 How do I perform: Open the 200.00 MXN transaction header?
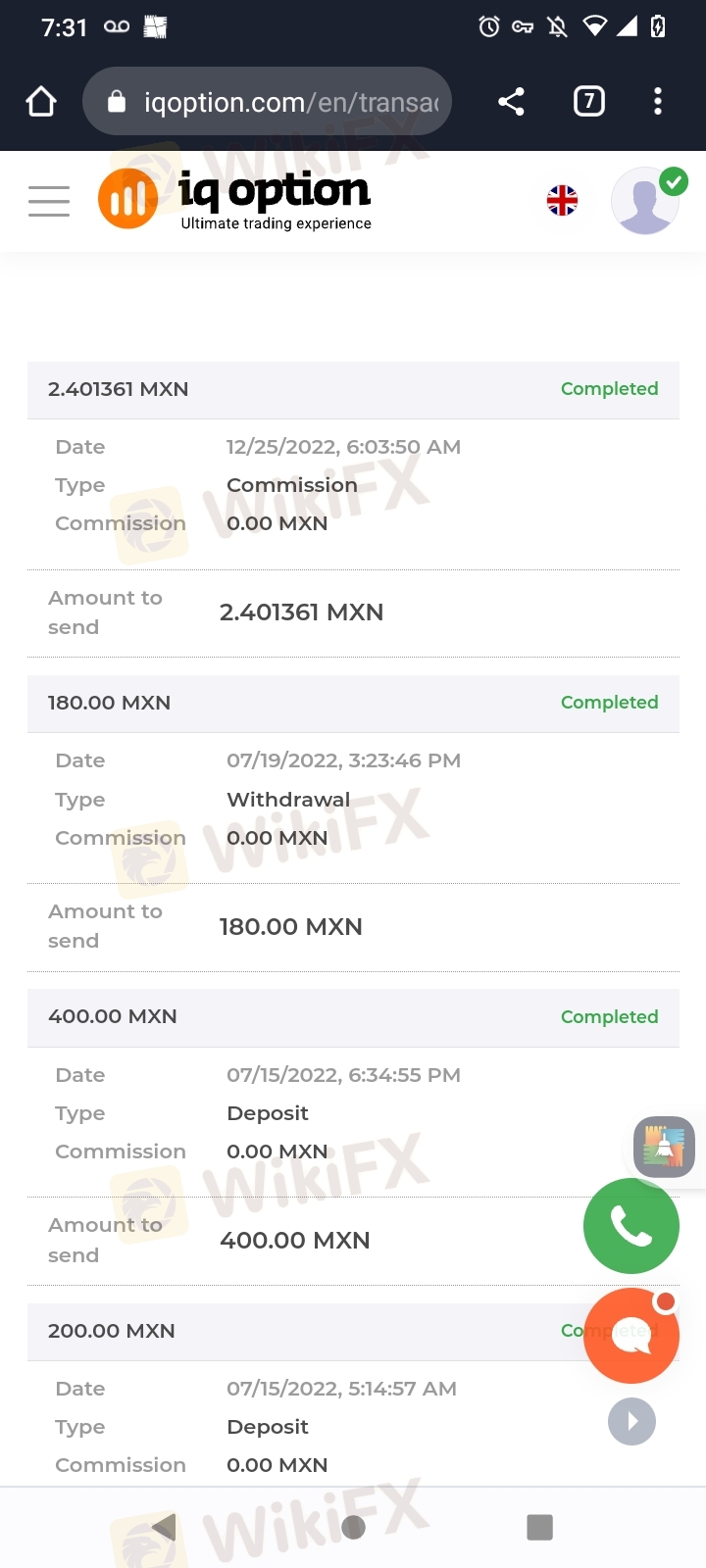(294, 1331)
